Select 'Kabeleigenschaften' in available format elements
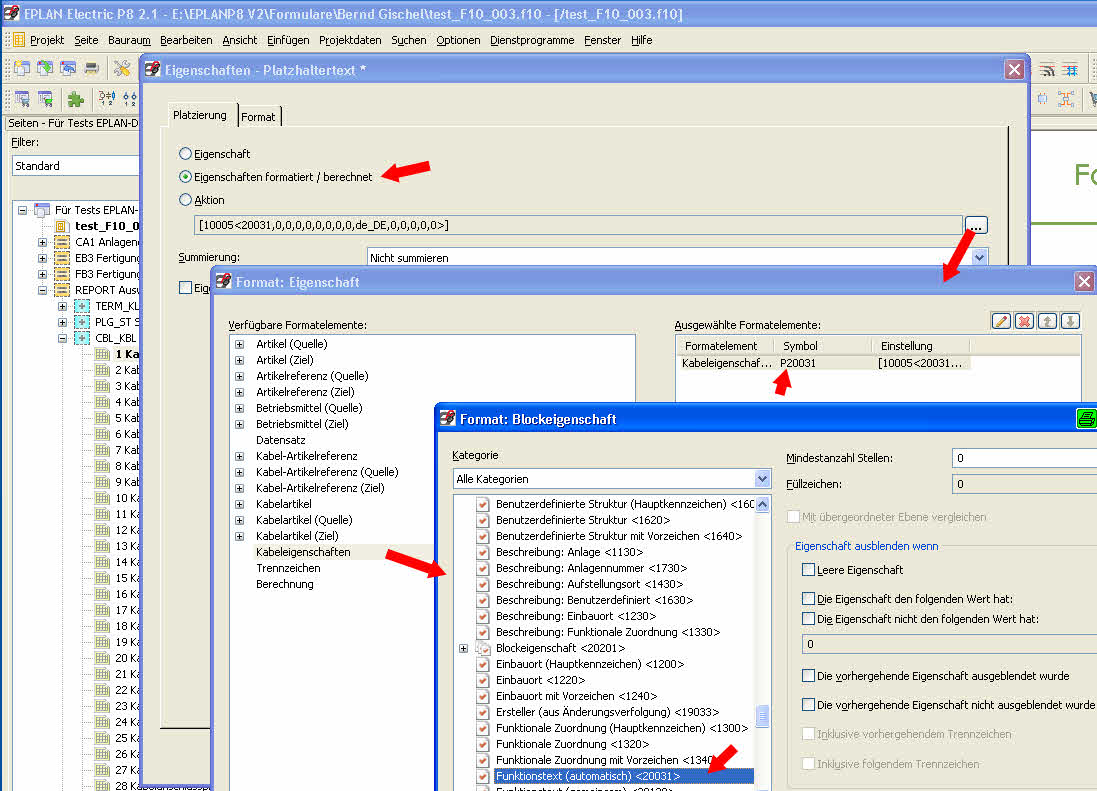 coord(303,552)
